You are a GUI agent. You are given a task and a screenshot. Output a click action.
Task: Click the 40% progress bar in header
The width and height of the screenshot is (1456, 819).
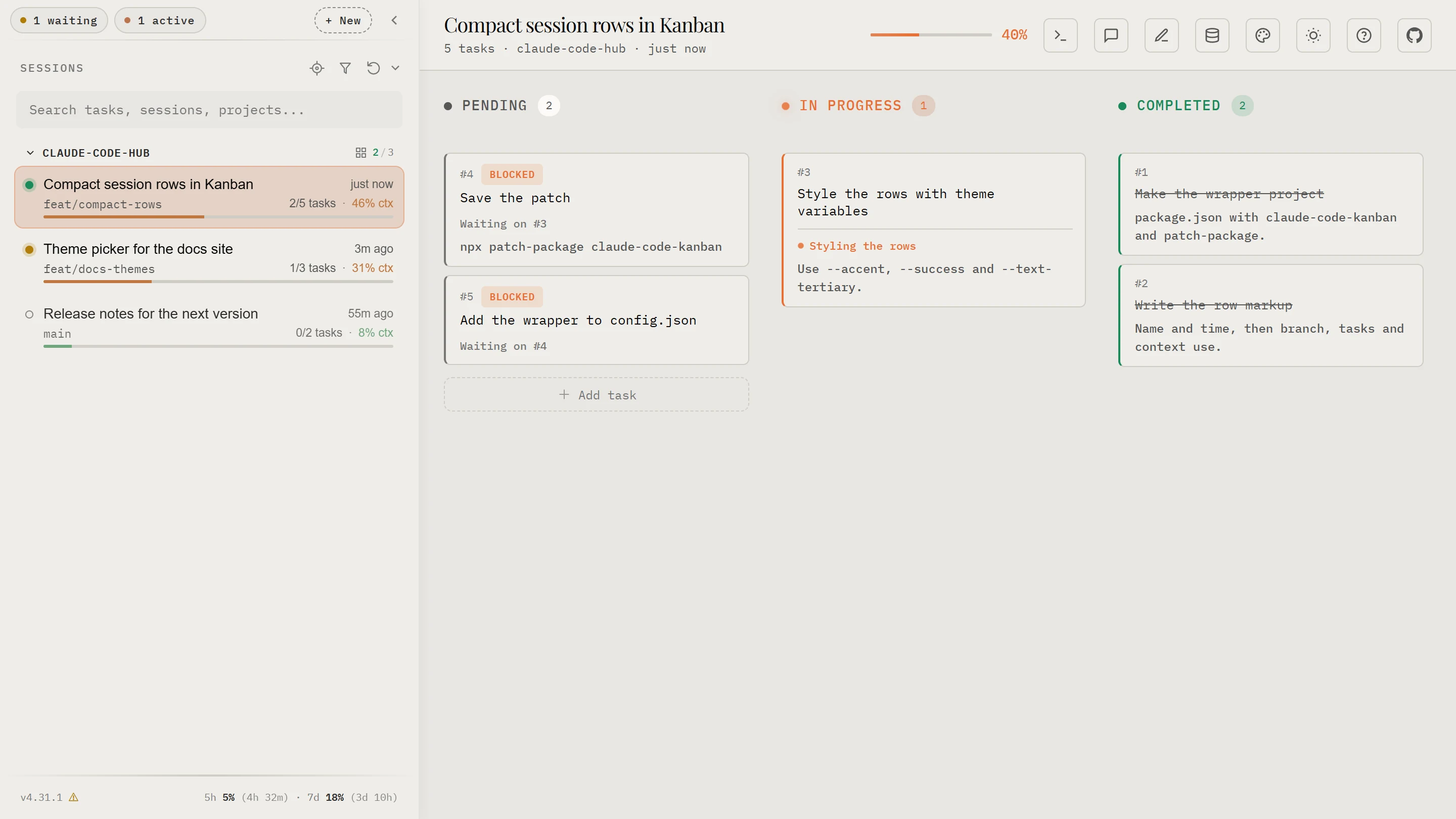coord(930,35)
